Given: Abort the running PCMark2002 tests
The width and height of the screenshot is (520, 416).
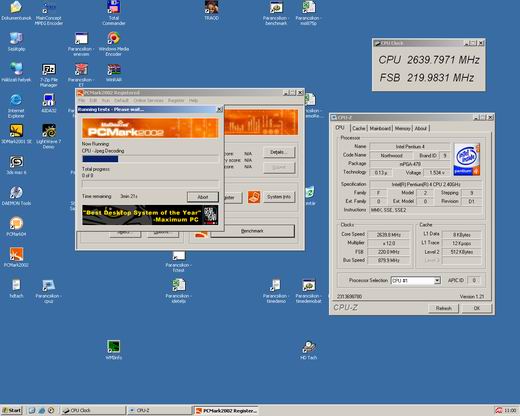Looking at the screenshot, I should coord(203,197).
